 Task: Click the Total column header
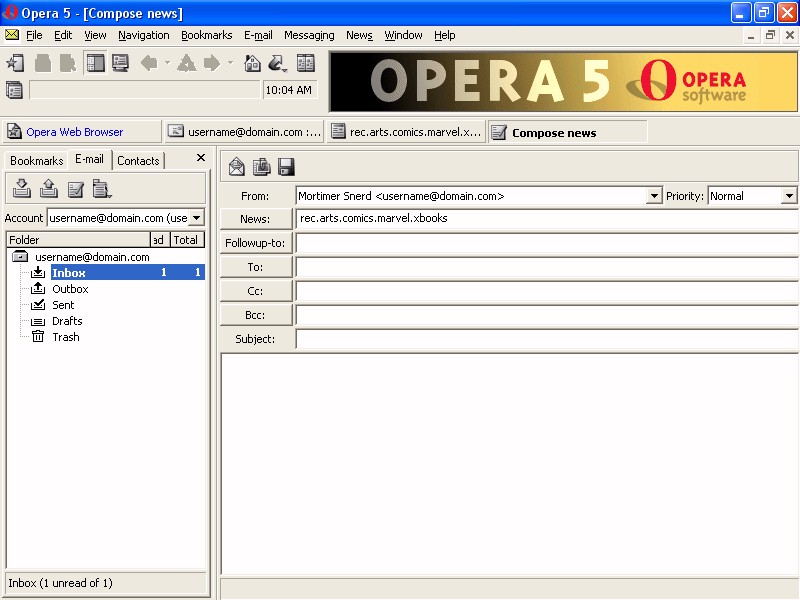tap(186, 240)
